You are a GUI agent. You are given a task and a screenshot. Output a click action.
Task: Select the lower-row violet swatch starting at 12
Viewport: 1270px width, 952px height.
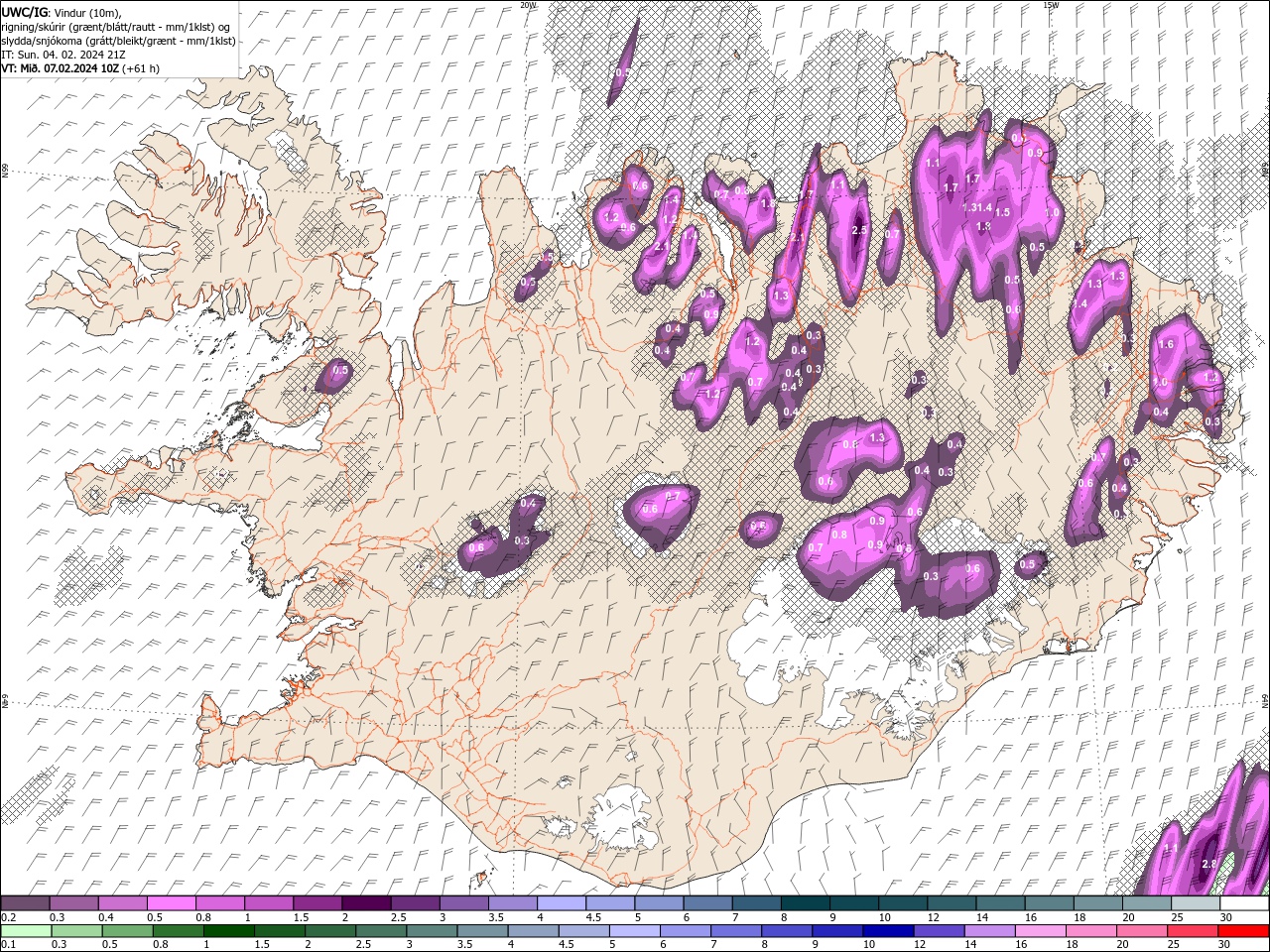pos(938,931)
